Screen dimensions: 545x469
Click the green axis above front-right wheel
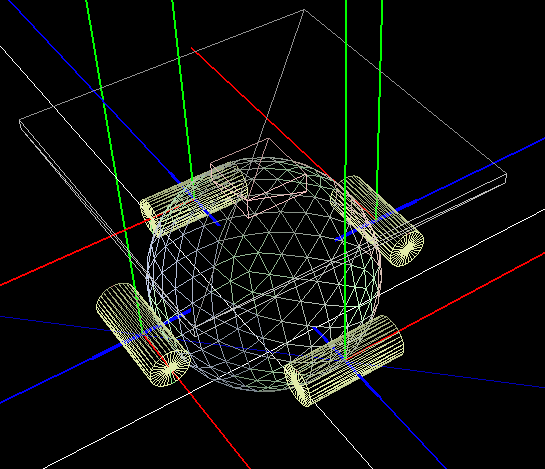coord(345,174)
